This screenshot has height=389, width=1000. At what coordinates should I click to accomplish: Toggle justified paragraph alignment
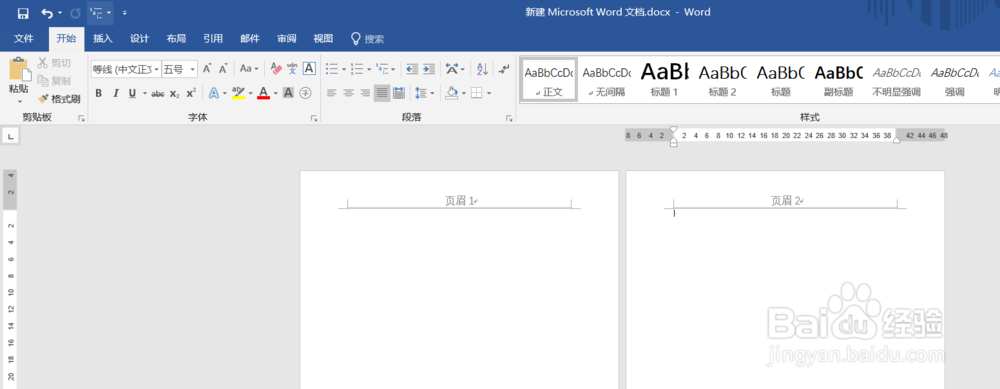381,93
